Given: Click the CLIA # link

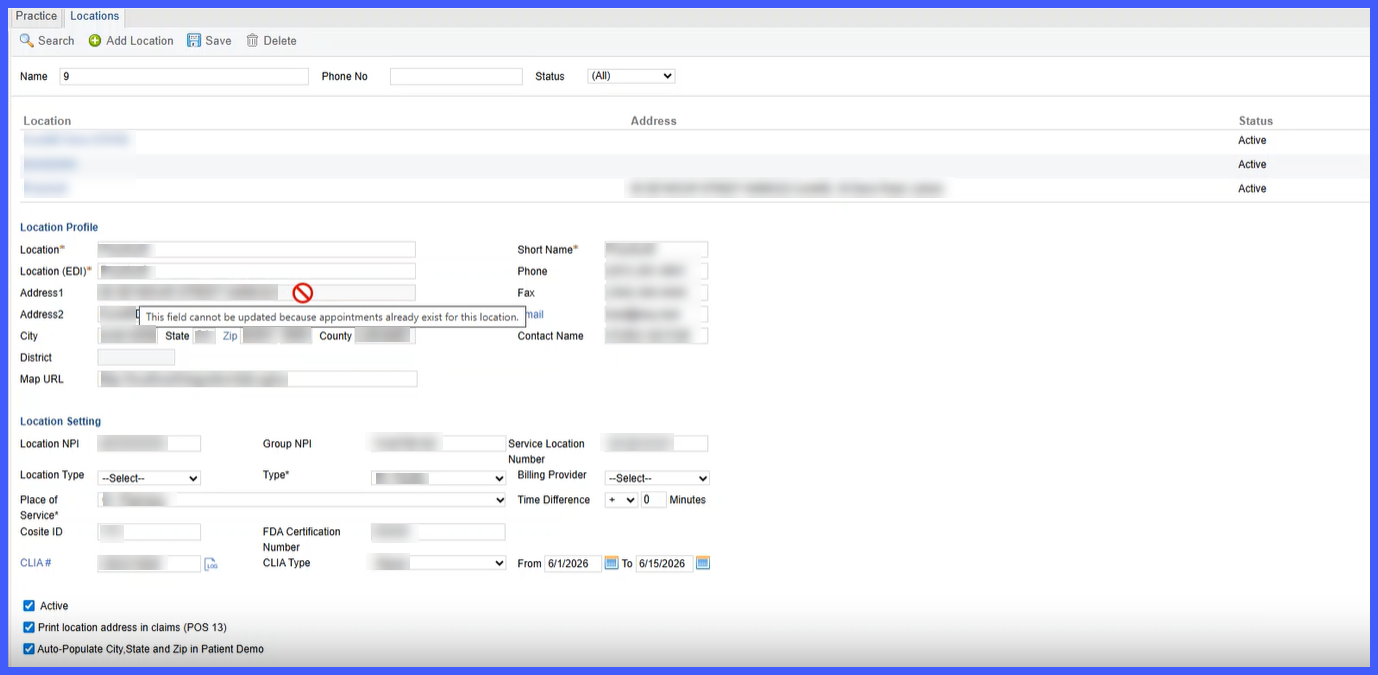Looking at the screenshot, I should (x=36, y=563).
